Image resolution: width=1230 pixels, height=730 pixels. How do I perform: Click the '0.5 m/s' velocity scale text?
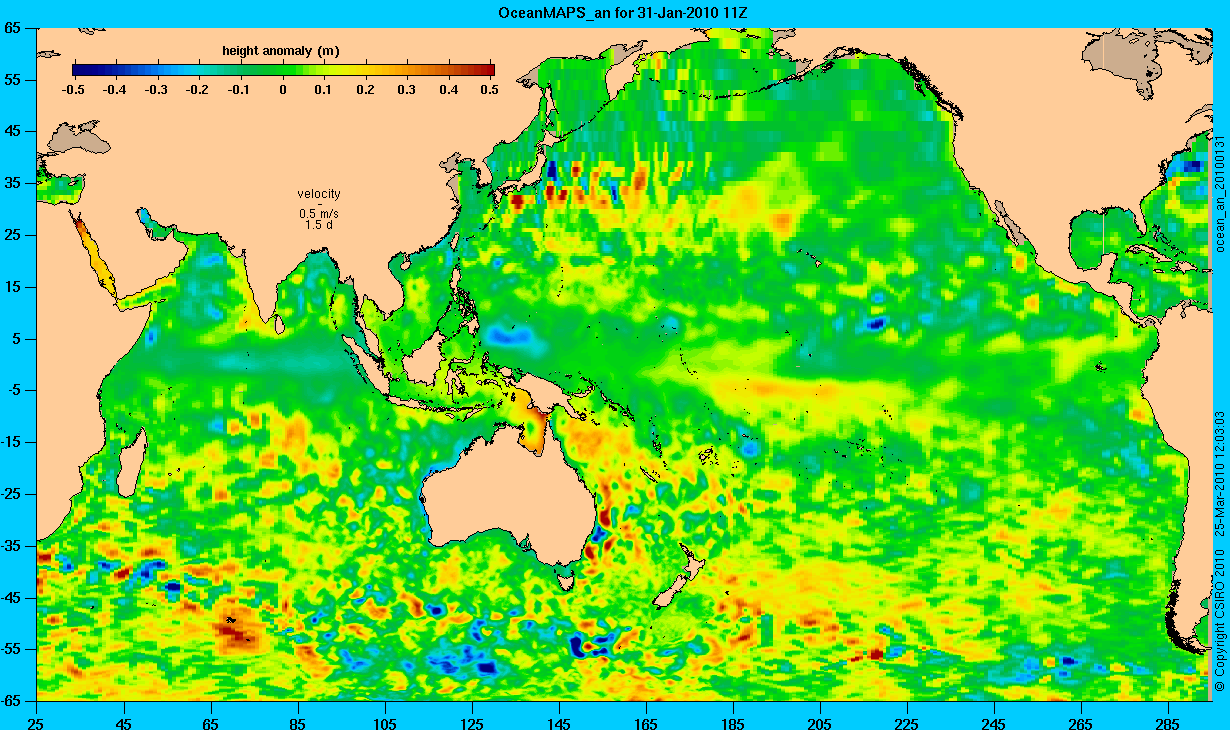coord(319,214)
